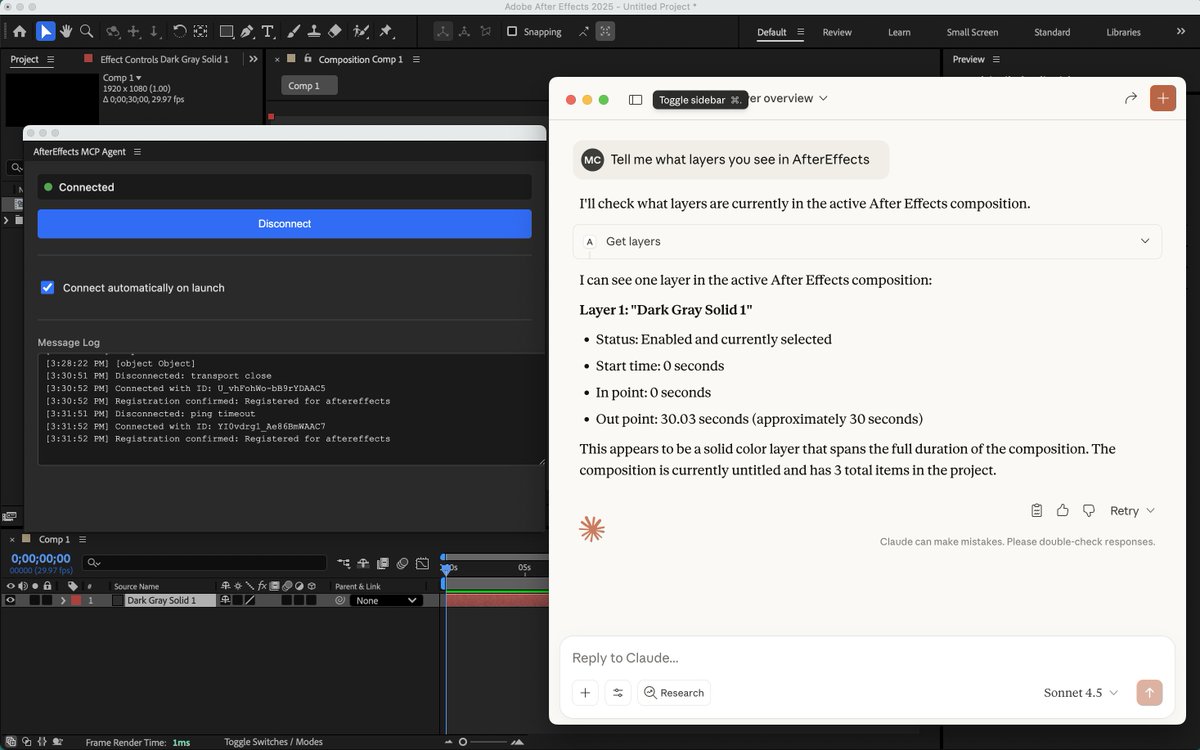This screenshot has width=1200, height=750.
Task: Select the Hand tool
Action: point(66,32)
